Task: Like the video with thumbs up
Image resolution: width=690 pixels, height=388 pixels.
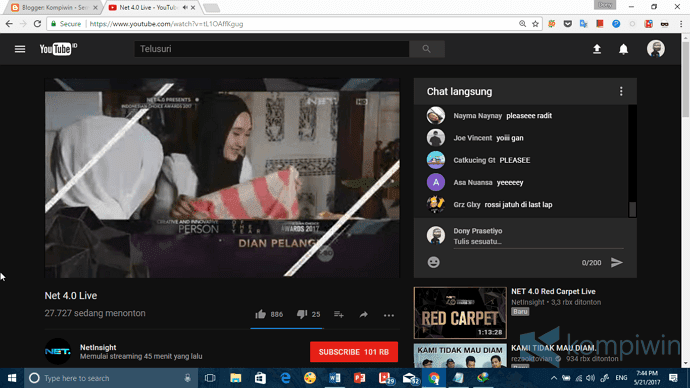Action: click(x=261, y=314)
